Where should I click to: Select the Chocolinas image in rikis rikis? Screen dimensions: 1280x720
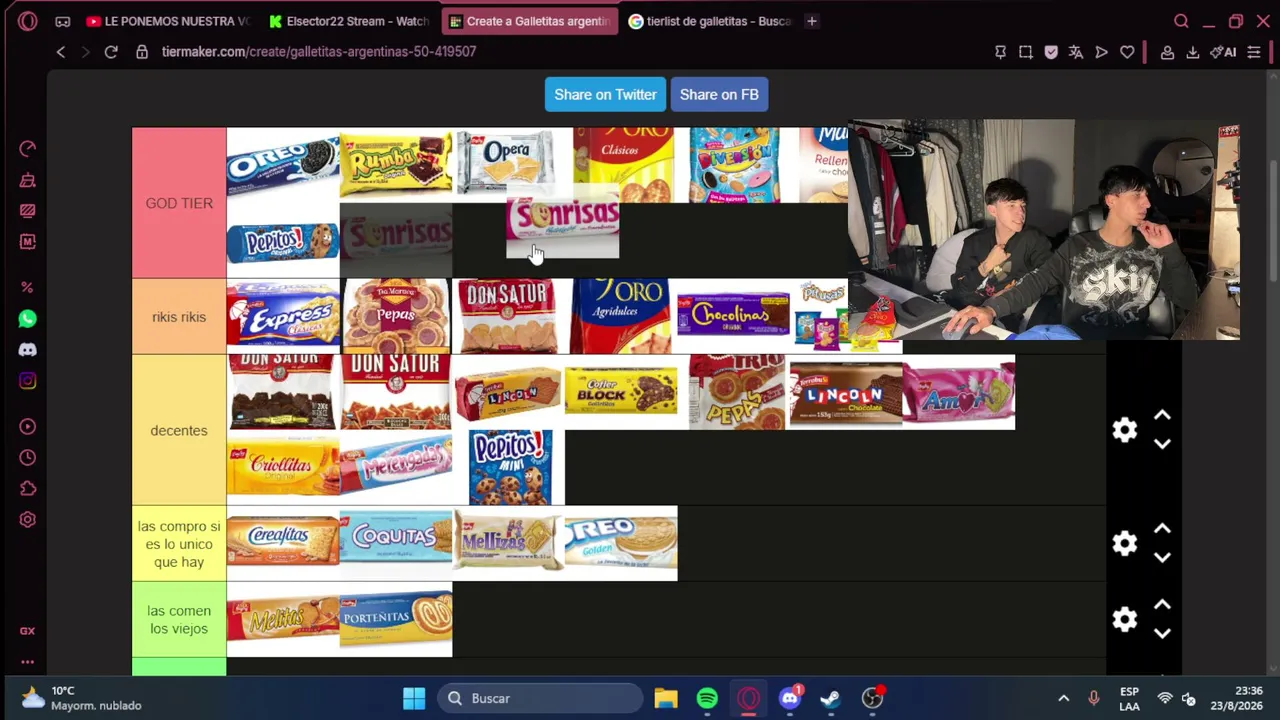tap(733, 316)
